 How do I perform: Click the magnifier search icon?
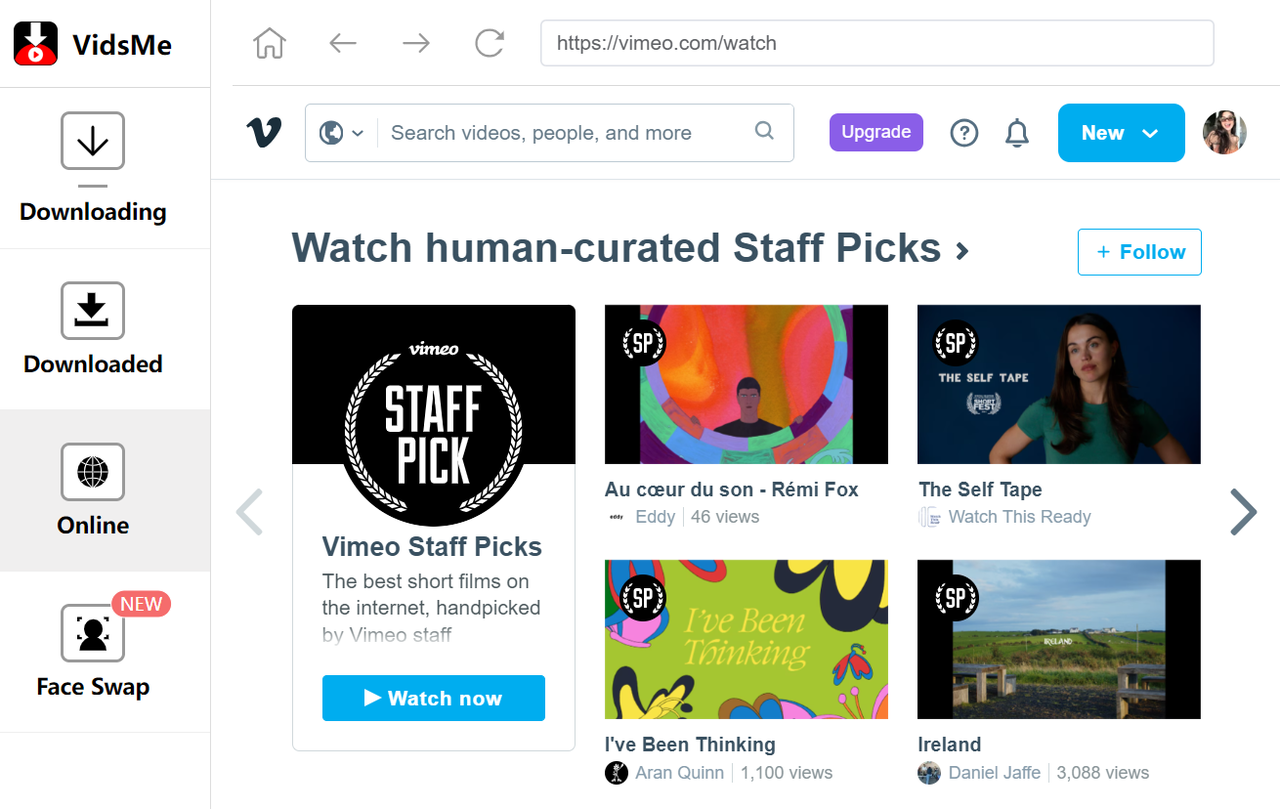coord(764,131)
